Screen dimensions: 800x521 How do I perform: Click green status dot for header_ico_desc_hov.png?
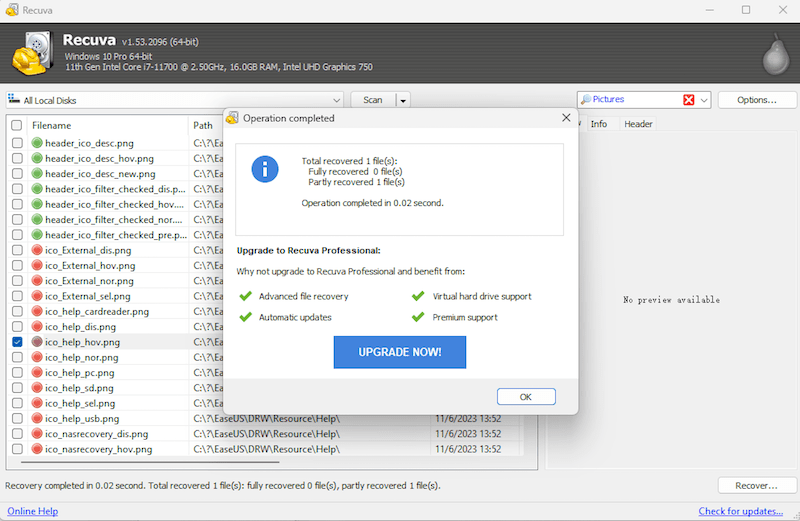click(x=37, y=158)
